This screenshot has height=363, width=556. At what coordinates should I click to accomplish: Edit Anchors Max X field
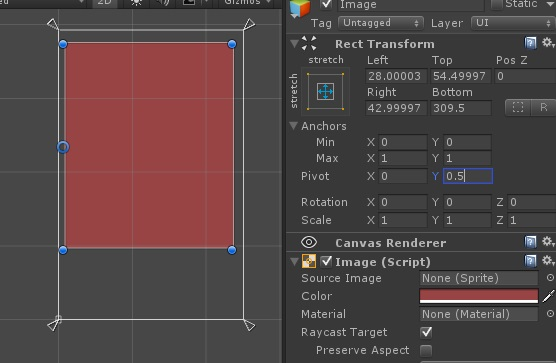[x=403, y=158]
